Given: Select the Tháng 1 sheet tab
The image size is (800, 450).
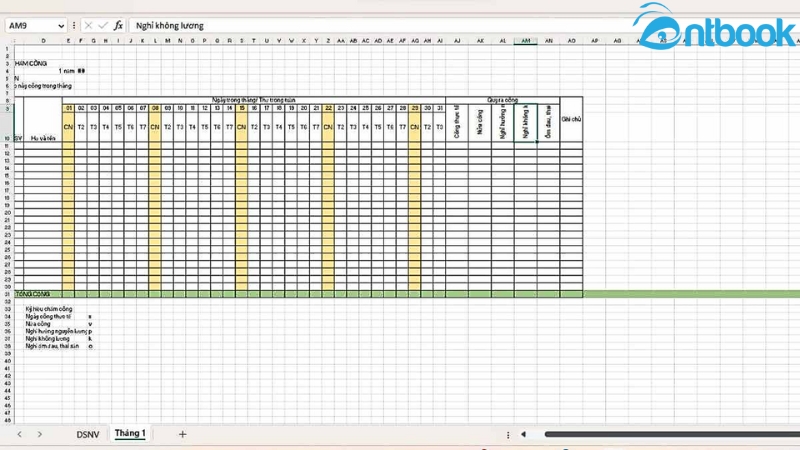Looking at the screenshot, I should tap(130, 434).
